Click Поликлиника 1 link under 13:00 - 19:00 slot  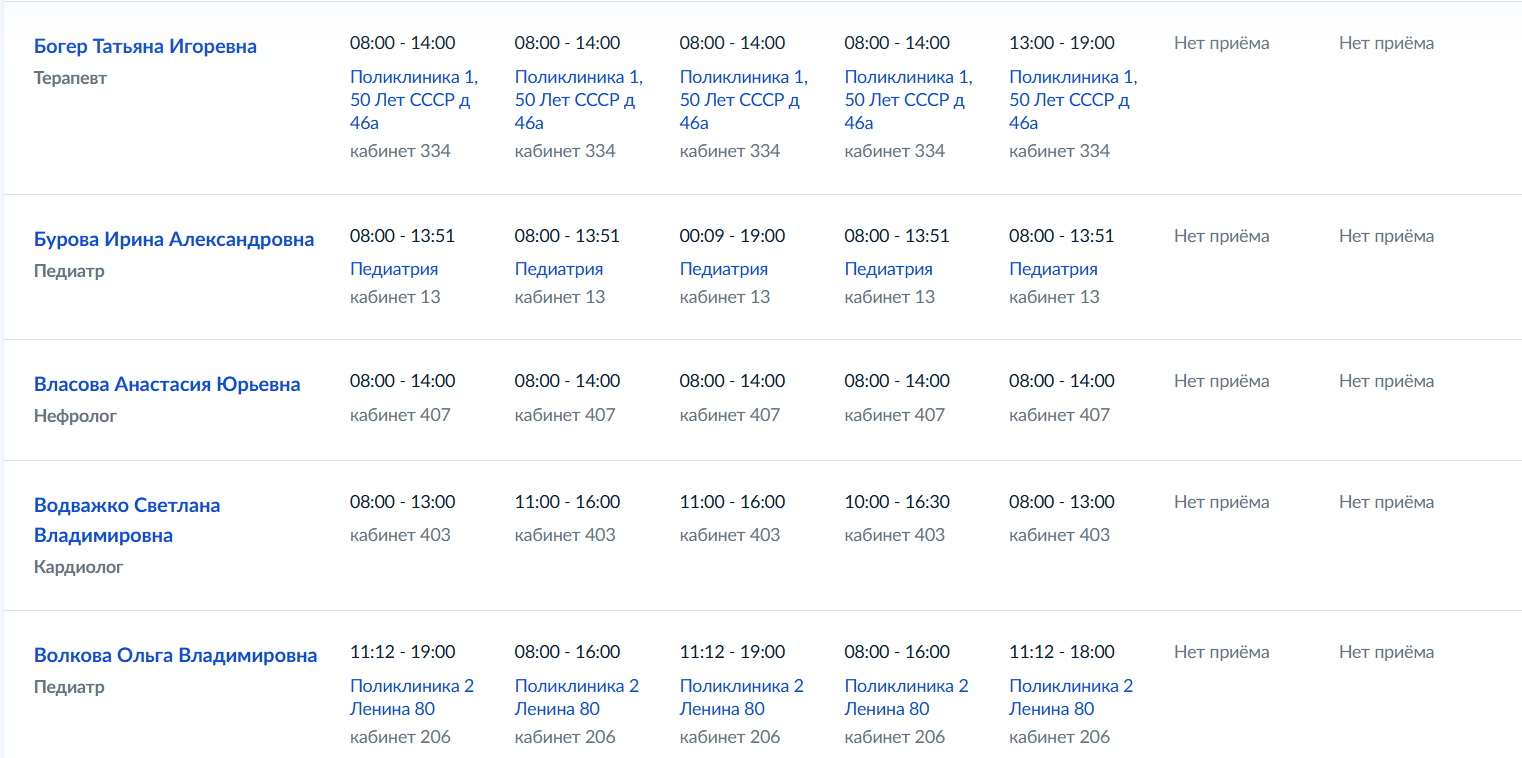click(x=1073, y=100)
